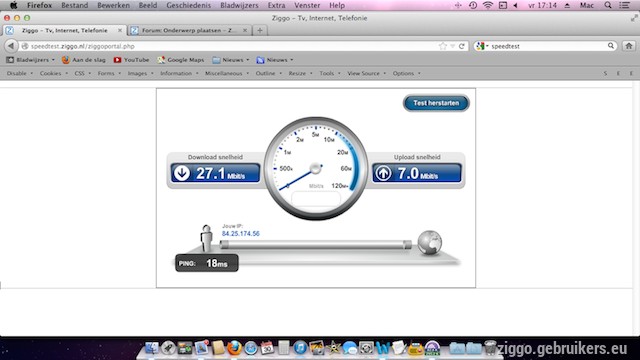The image size is (640, 360).
Task: Click the IP address 84.25.174.56
Action: [241, 233]
